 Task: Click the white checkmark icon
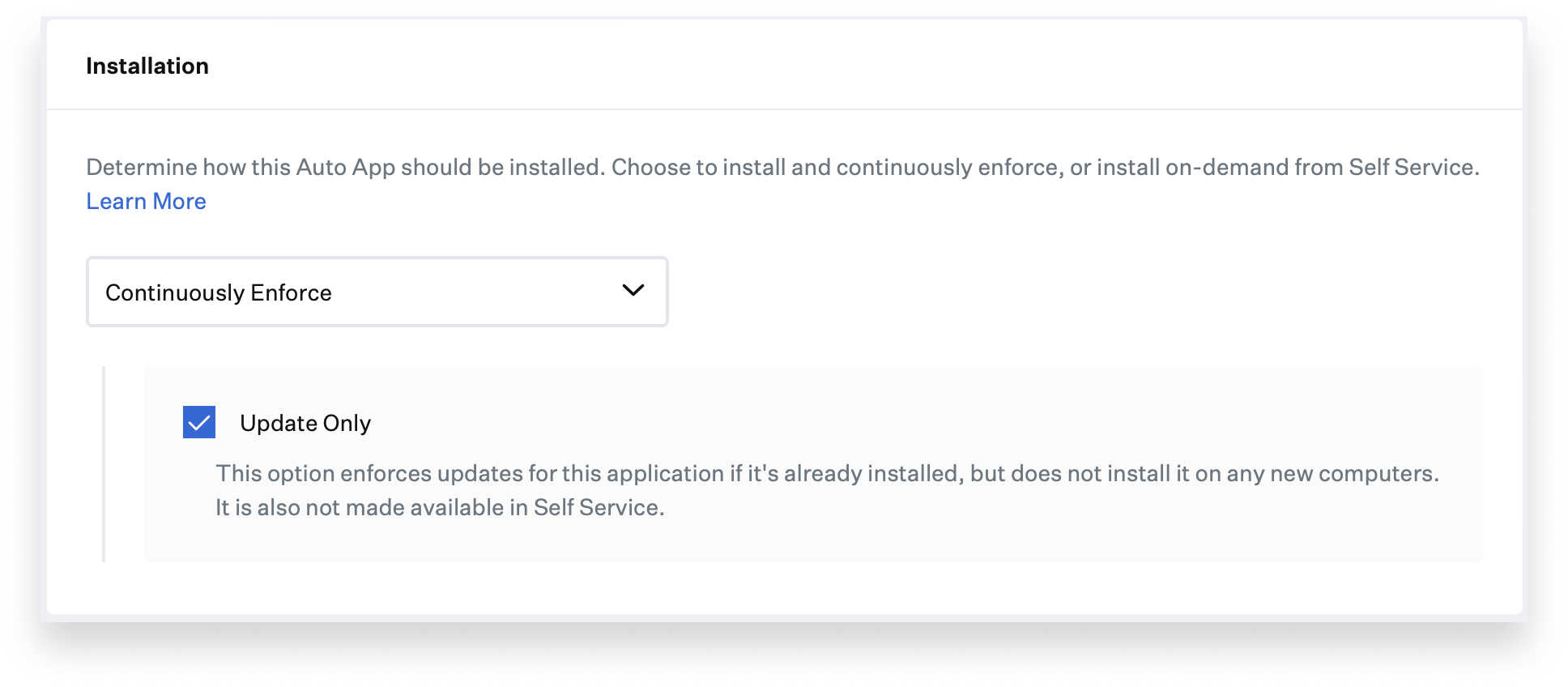(199, 422)
